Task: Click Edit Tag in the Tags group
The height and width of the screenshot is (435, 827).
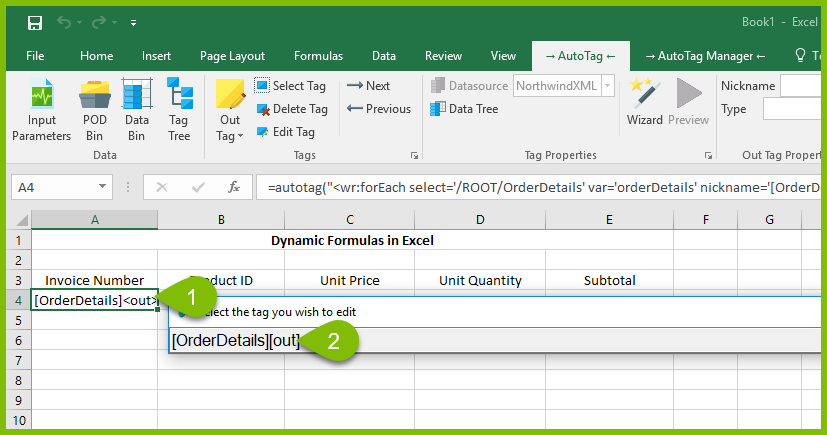Action: 286,132
